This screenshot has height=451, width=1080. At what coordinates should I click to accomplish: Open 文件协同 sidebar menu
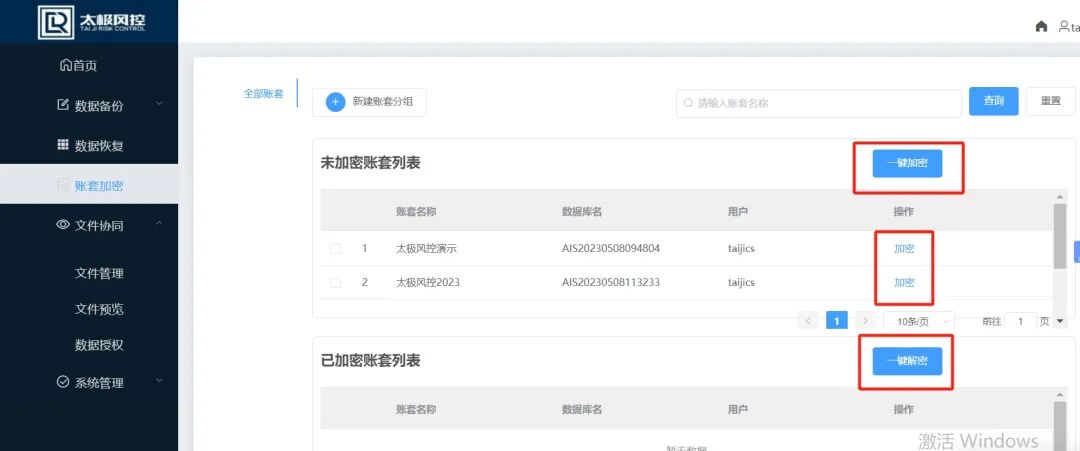[89, 225]
